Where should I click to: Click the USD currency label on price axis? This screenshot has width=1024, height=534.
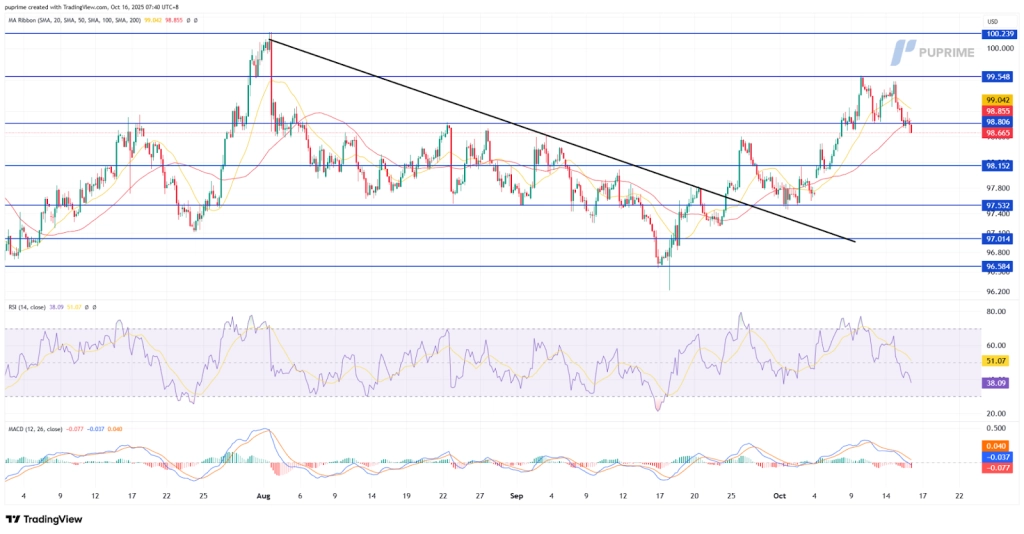pos(992,22)
